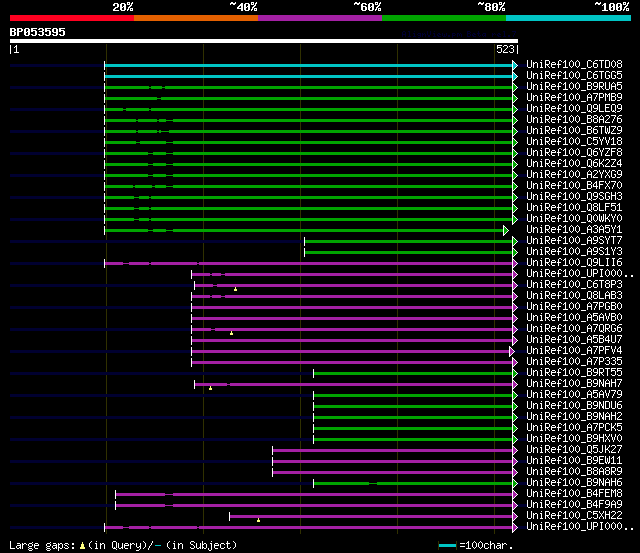Open the UniRef100_B9RUA5 entry
Viewport: 640px width, 553px height.
point(574,87)
